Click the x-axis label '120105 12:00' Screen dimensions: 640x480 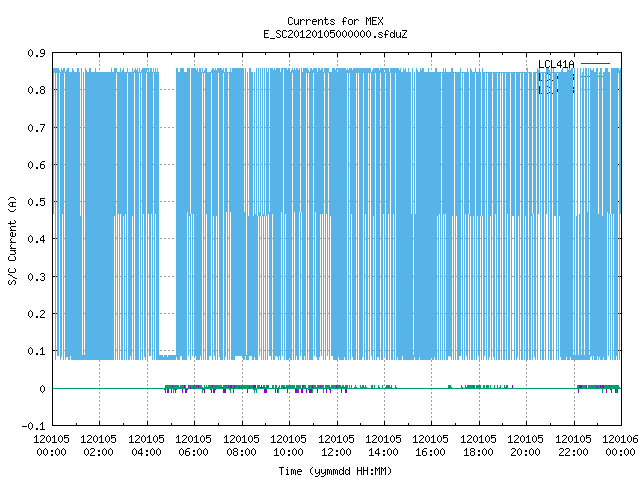[x=336, y=446]
